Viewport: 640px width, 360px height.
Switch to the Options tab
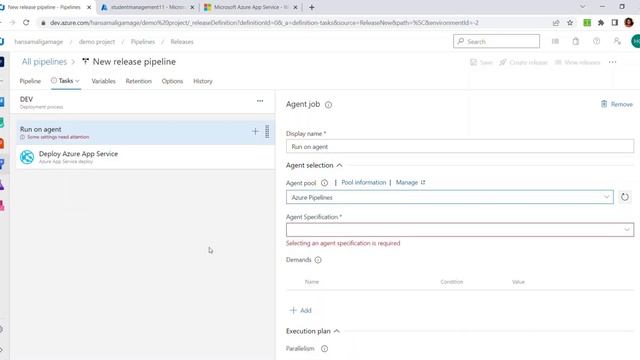coord(172,81)
